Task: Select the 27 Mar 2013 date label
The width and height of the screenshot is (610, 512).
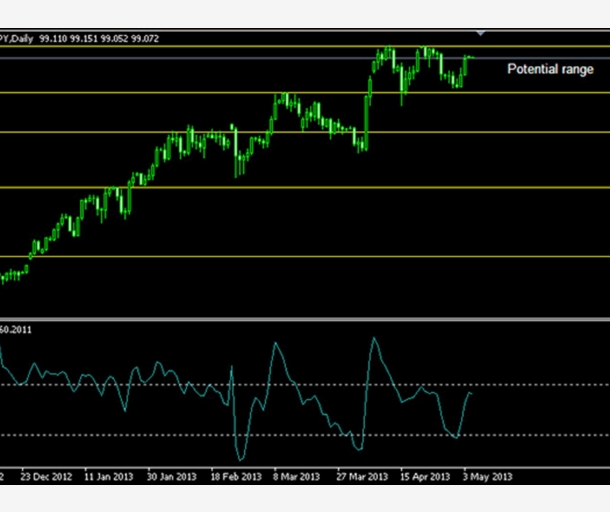Action: click(362, 477)
